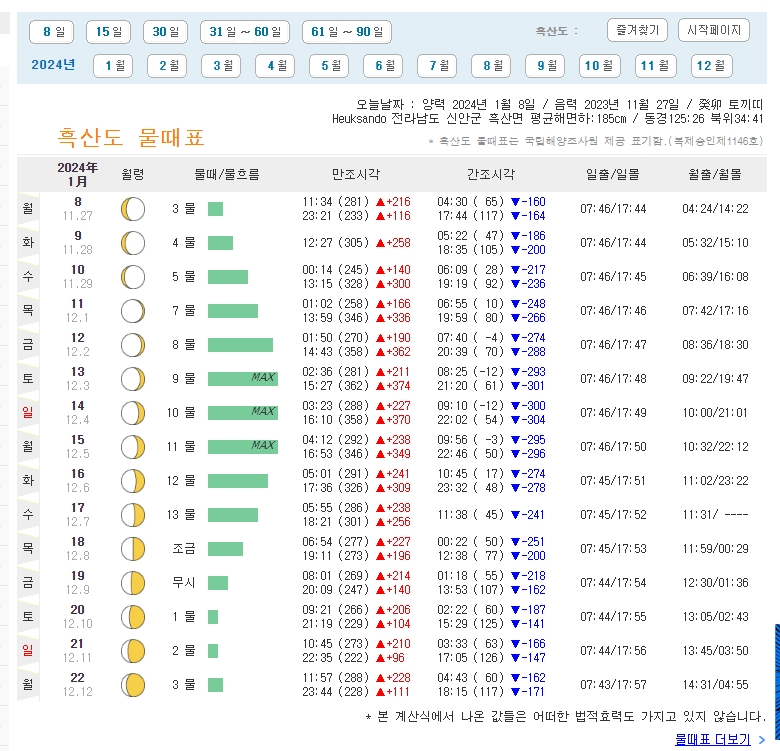Click the MAX tide bar for 9 물
Viewport: 780px width, 751px height.
coord(243,378)
